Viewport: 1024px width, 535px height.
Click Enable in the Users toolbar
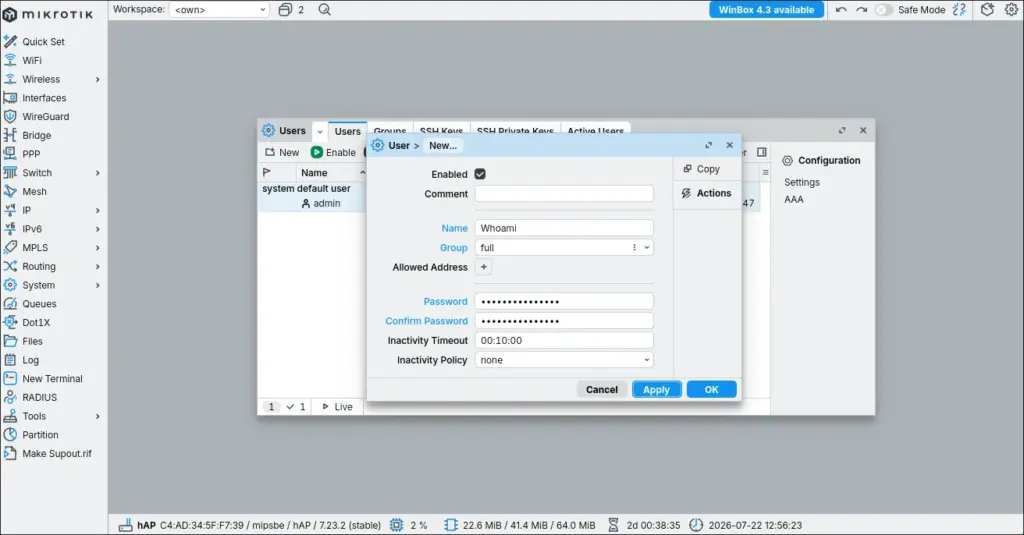tap(333, 152)
